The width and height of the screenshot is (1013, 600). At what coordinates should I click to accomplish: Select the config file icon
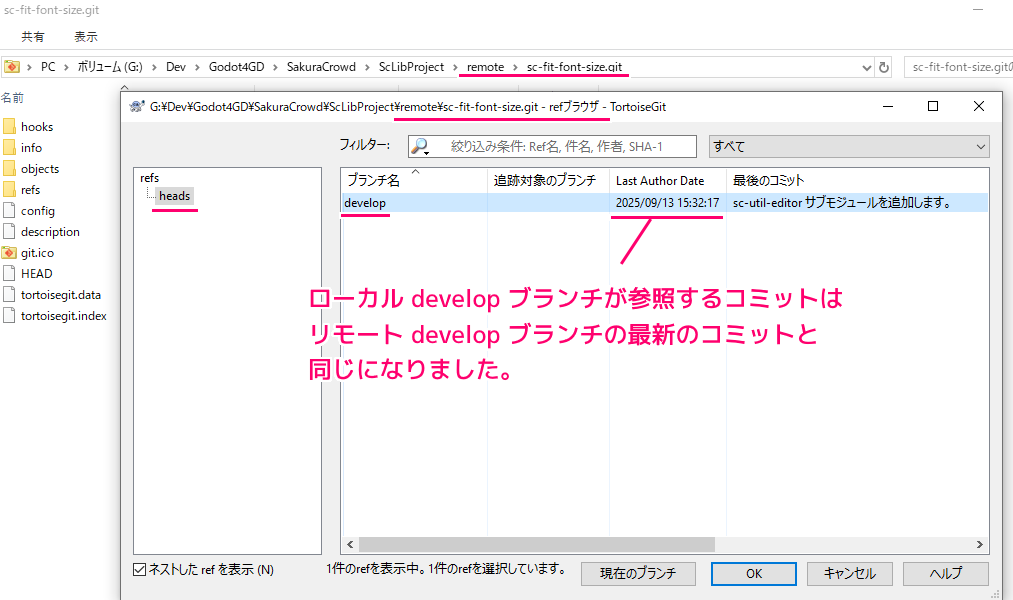(x=10, y=211)
